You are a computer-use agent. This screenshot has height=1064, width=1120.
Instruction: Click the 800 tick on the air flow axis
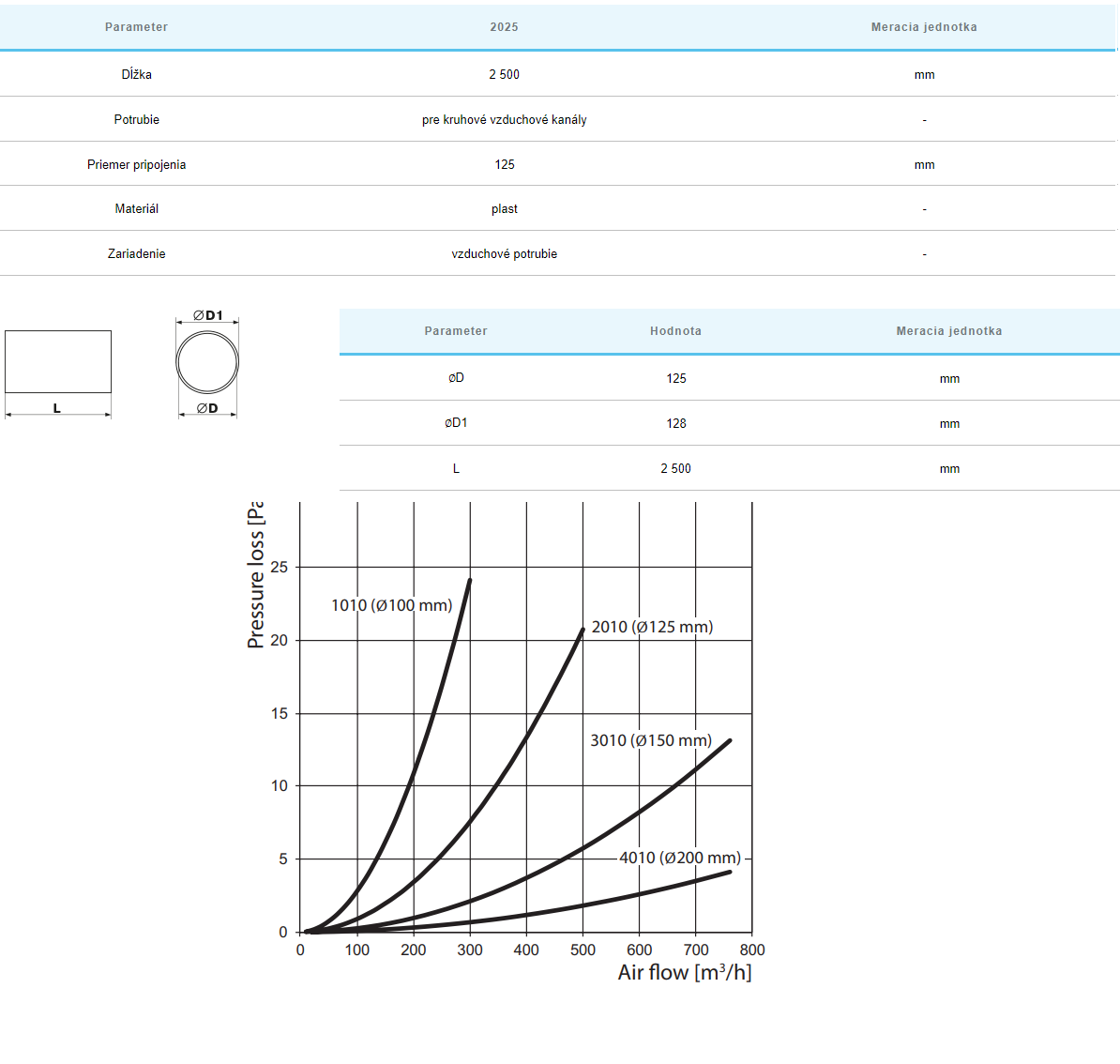click(751, 950)
